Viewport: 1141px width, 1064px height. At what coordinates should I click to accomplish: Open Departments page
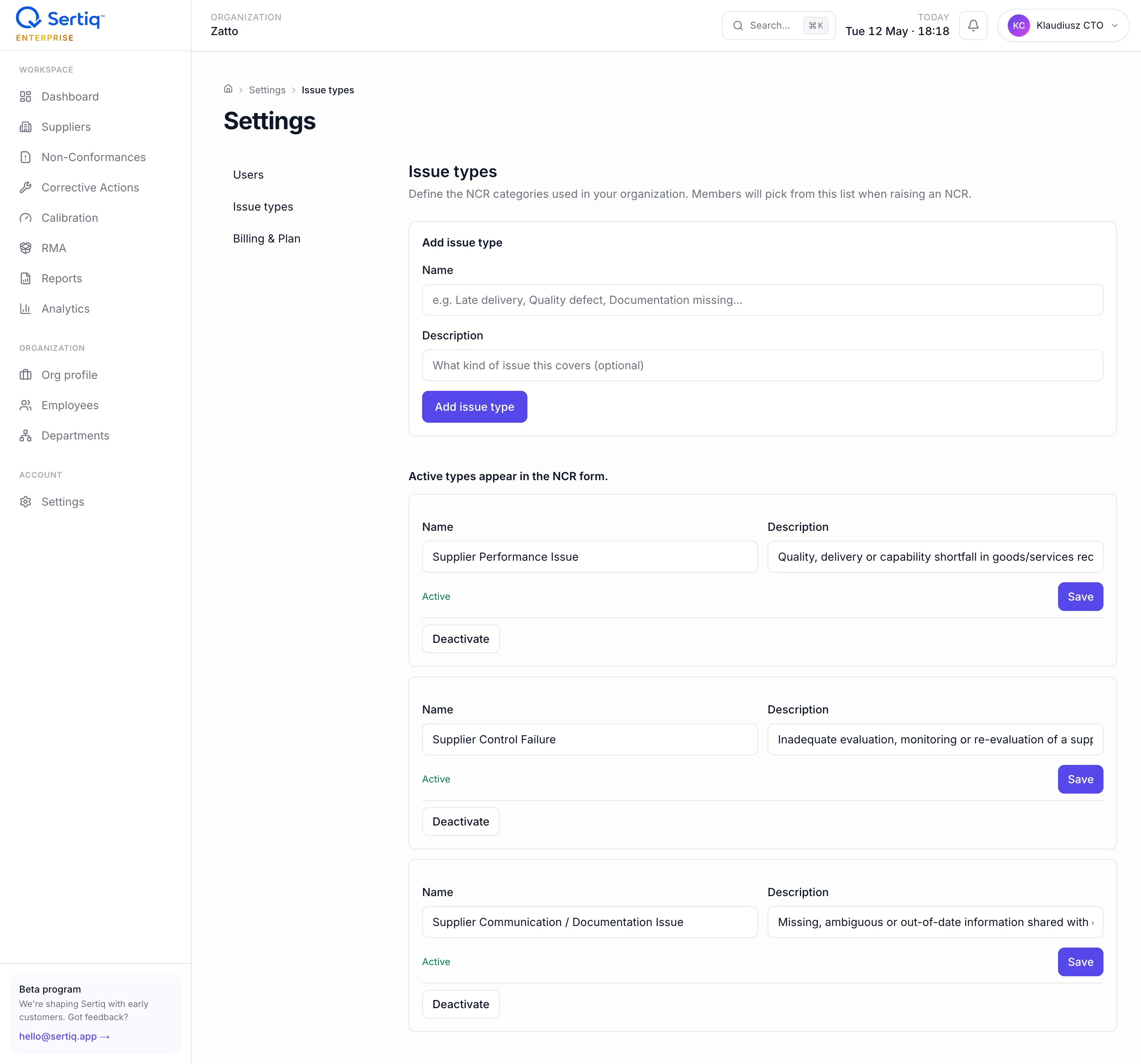tap(75, 436)
